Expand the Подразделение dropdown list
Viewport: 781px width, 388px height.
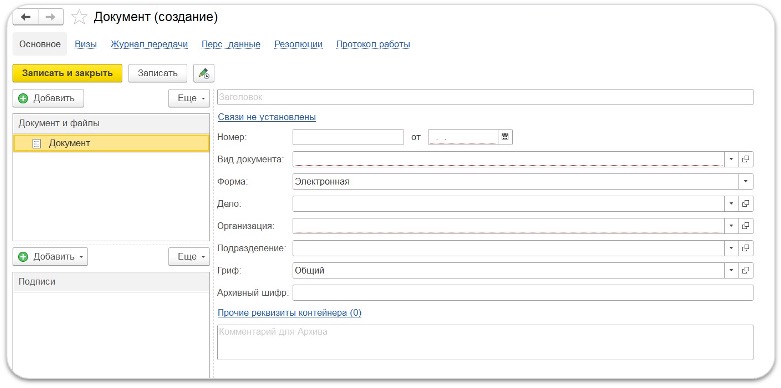pyautogui.click(x=731, y=248)
